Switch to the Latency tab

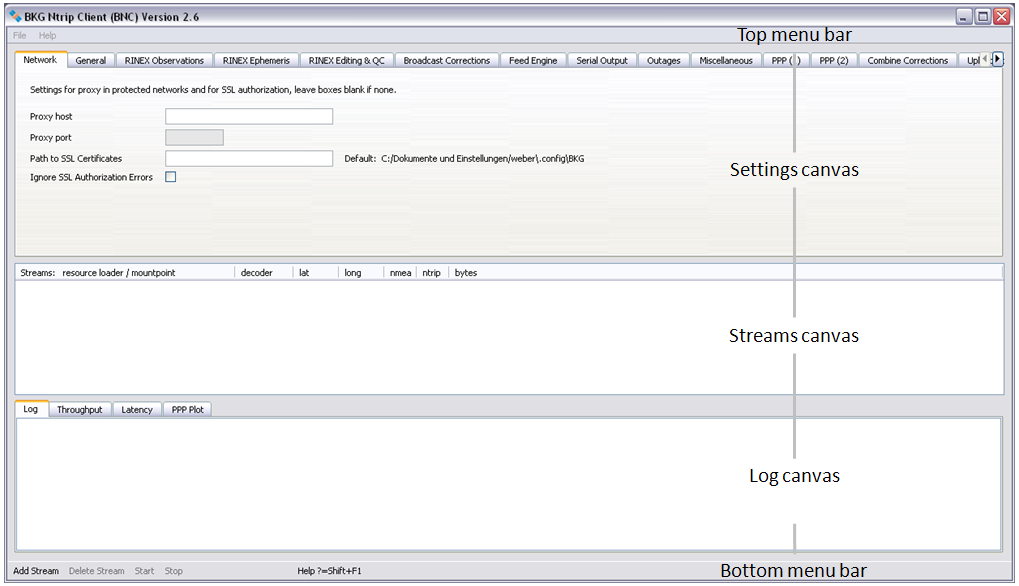pyautogui.click(x=137, y=410)
